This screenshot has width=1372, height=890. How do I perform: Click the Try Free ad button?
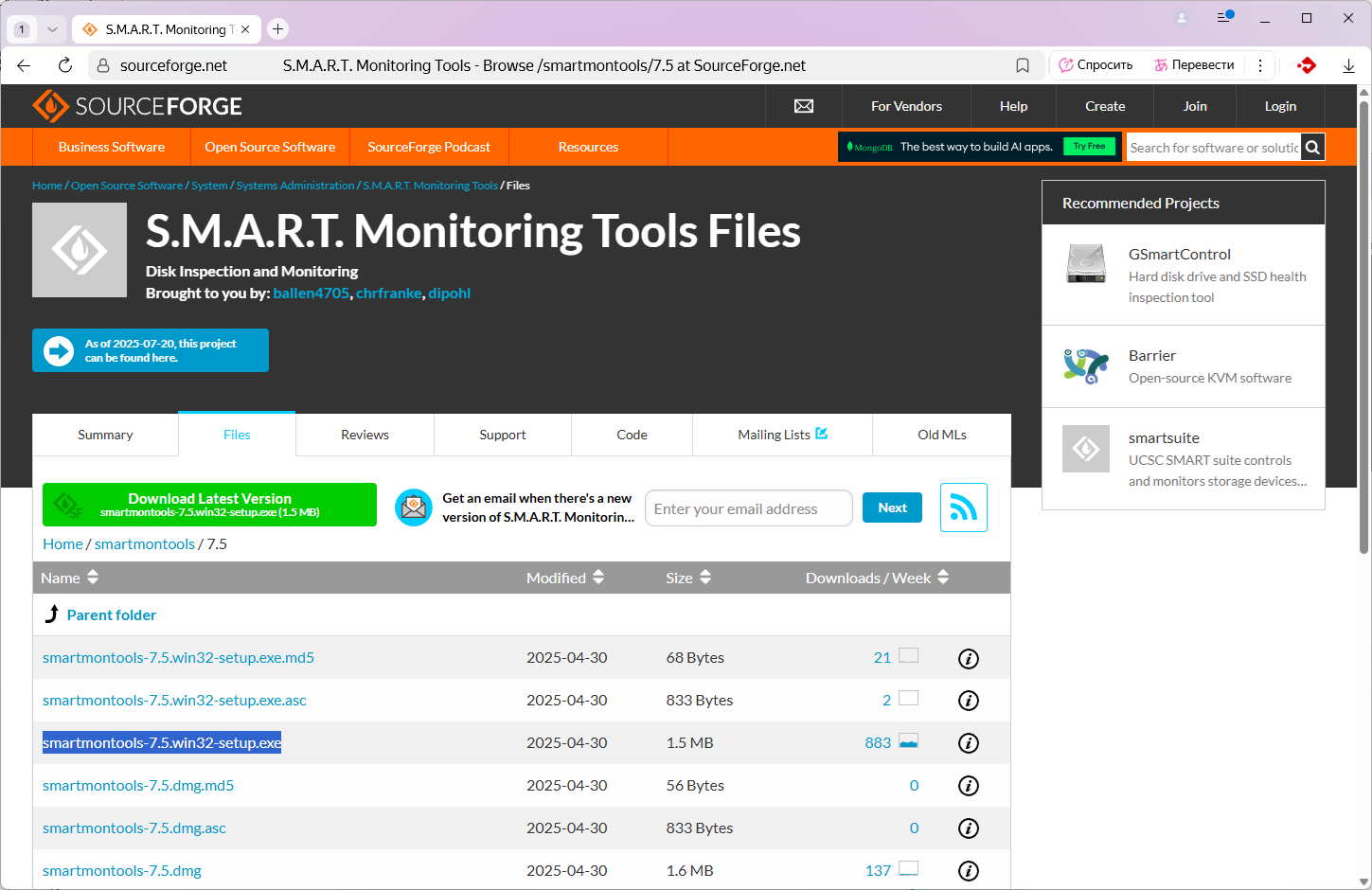coord(1089,146)
